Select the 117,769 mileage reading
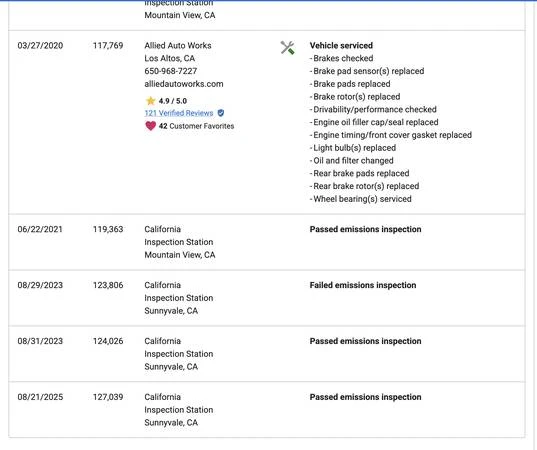 click(x=108, y=46)
